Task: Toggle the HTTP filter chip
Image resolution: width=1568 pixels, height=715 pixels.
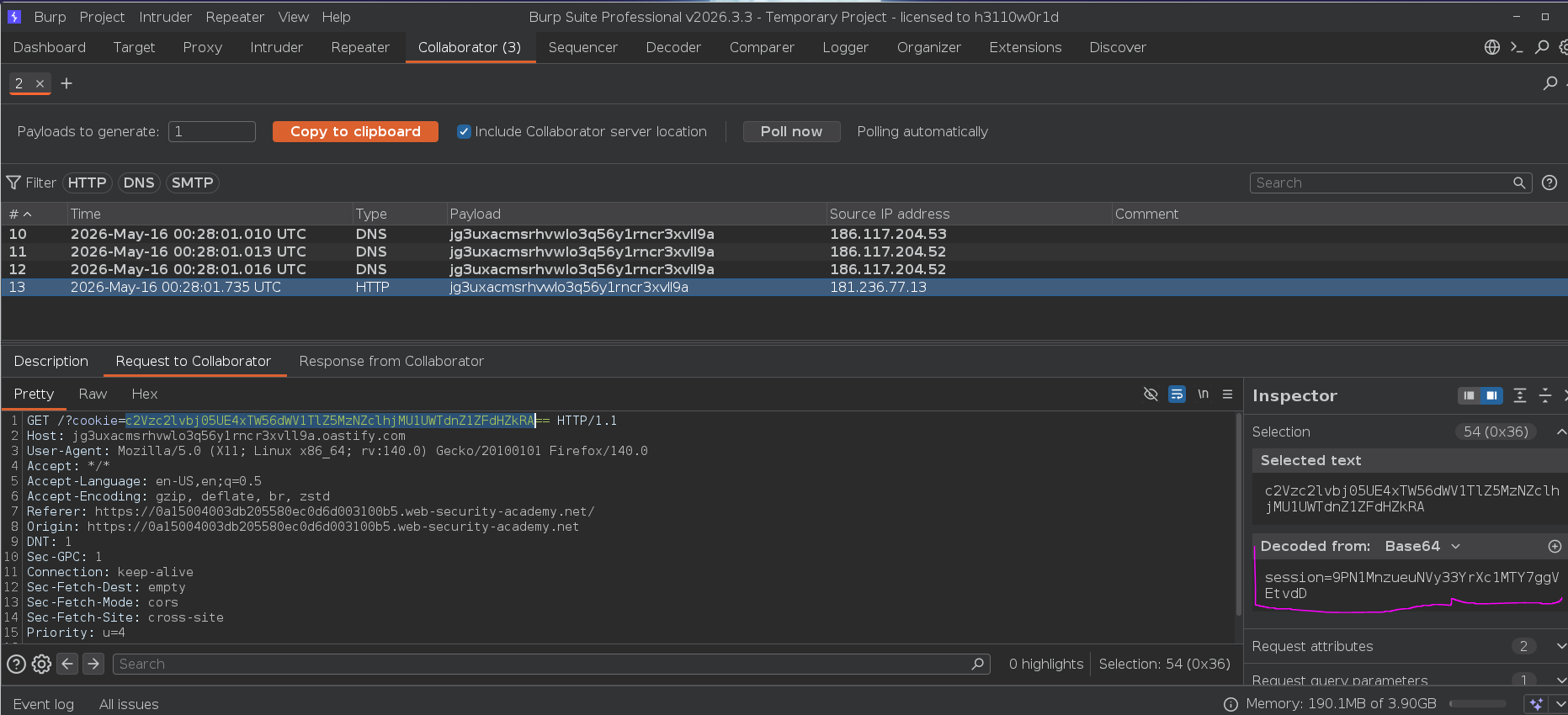Action: coord(87,183)
